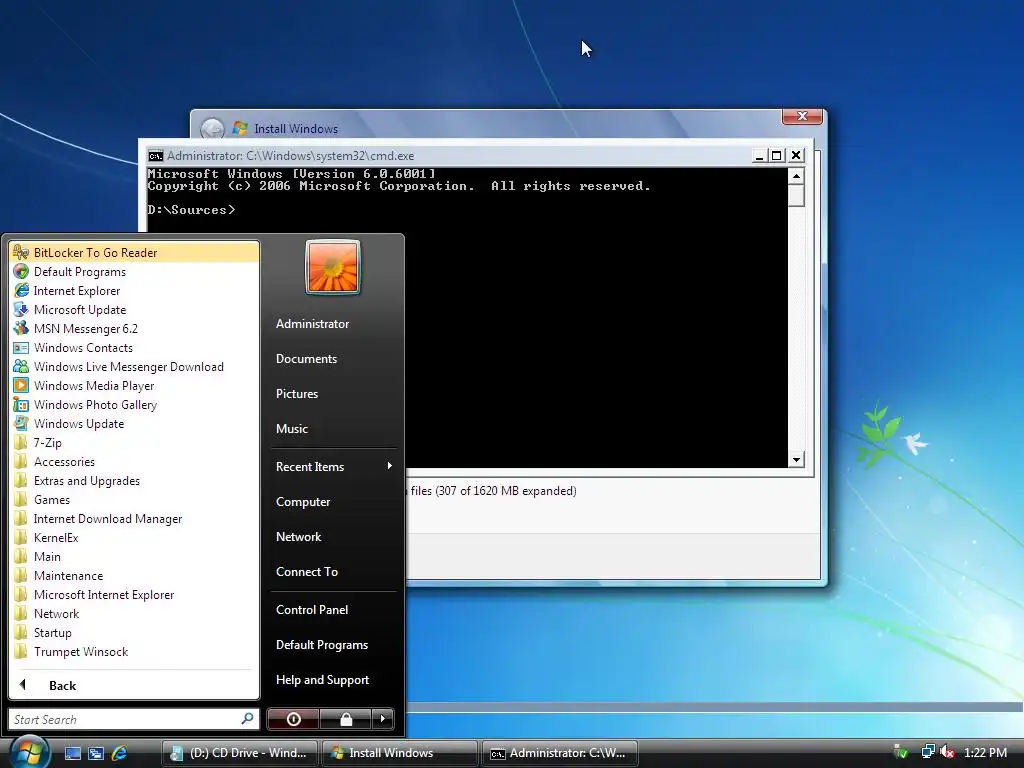The height and width of the screenshot is (768, 1024).
Task: Open the shutdown options arrow menu
Action: click(383, 719)
